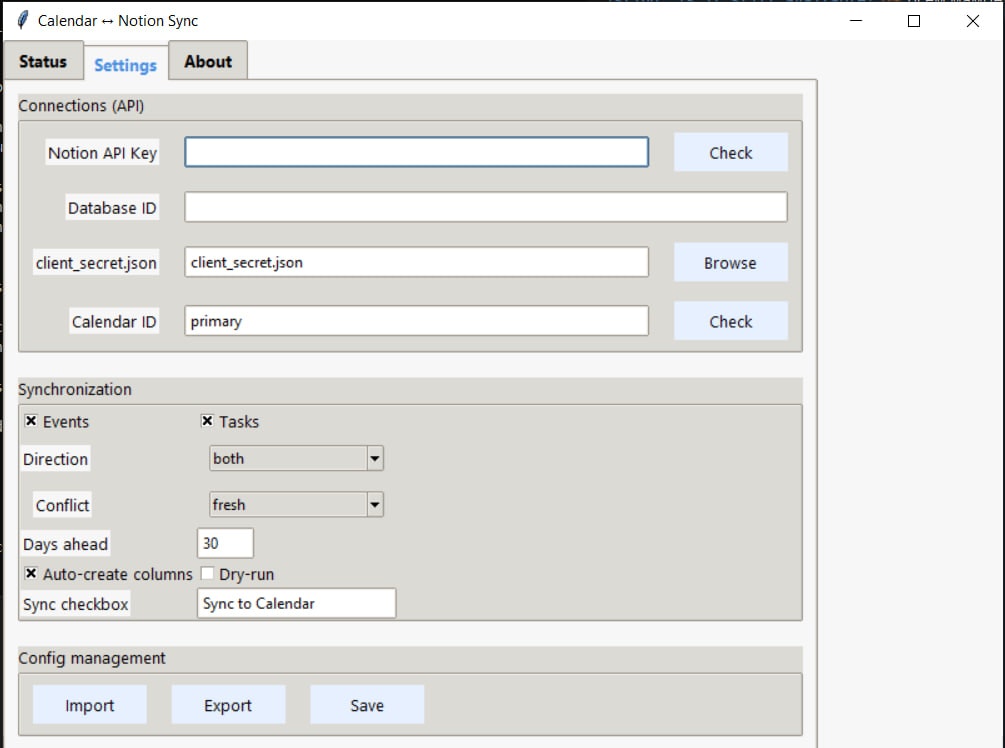Click the Export config button

[x=228, y=705]
